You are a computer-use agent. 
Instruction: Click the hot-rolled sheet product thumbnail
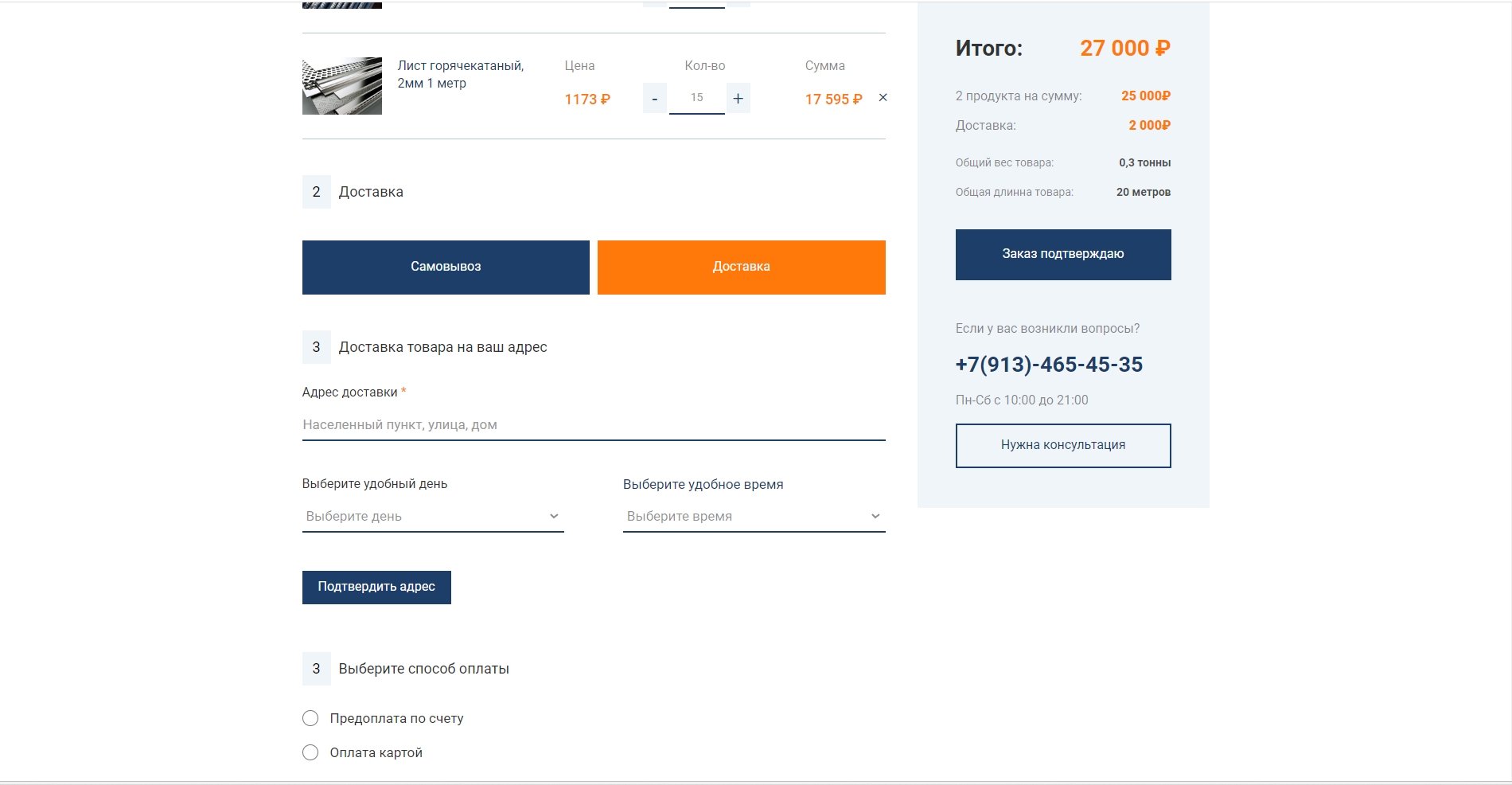tap(342, 86)
